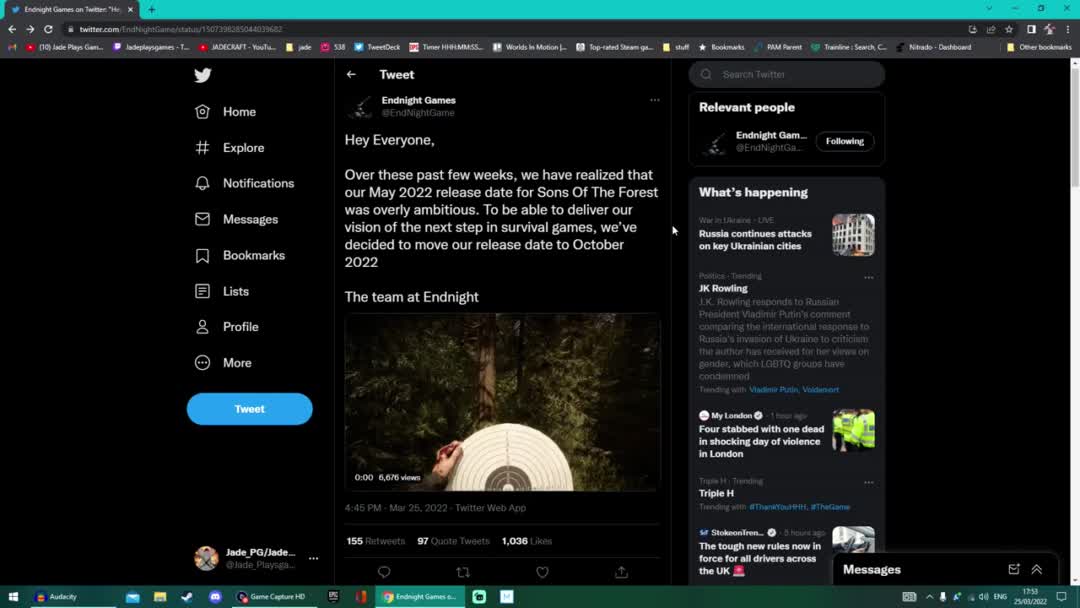View the 97 Quote Tweets
This screenshot has height=608, width=1080.
[453, 541]
